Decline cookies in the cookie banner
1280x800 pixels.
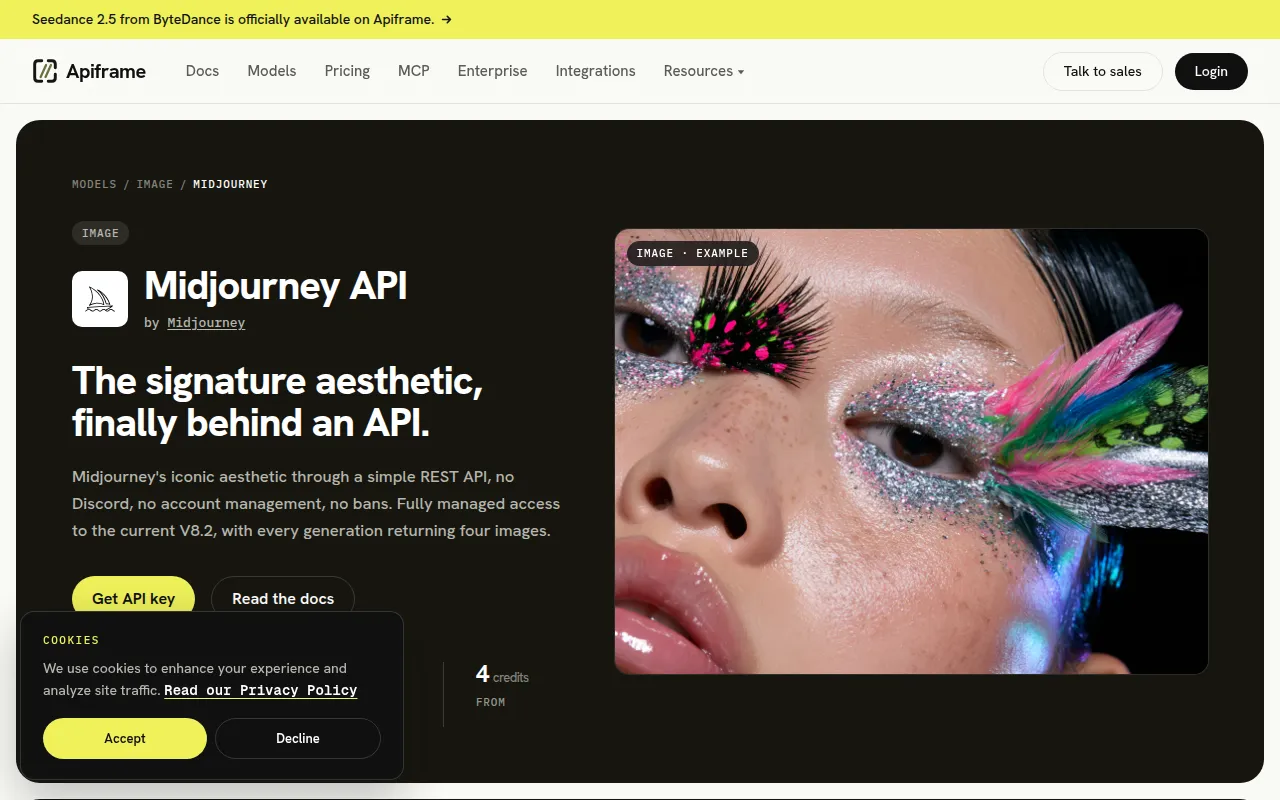(x=298, y=738)
